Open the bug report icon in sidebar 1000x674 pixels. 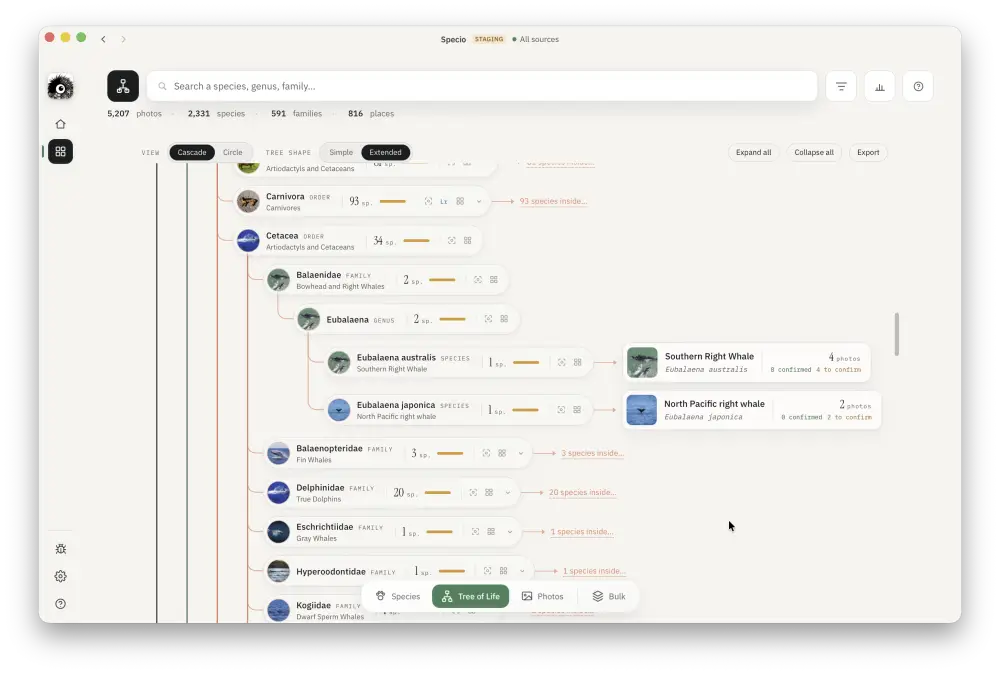pos(61,549)
